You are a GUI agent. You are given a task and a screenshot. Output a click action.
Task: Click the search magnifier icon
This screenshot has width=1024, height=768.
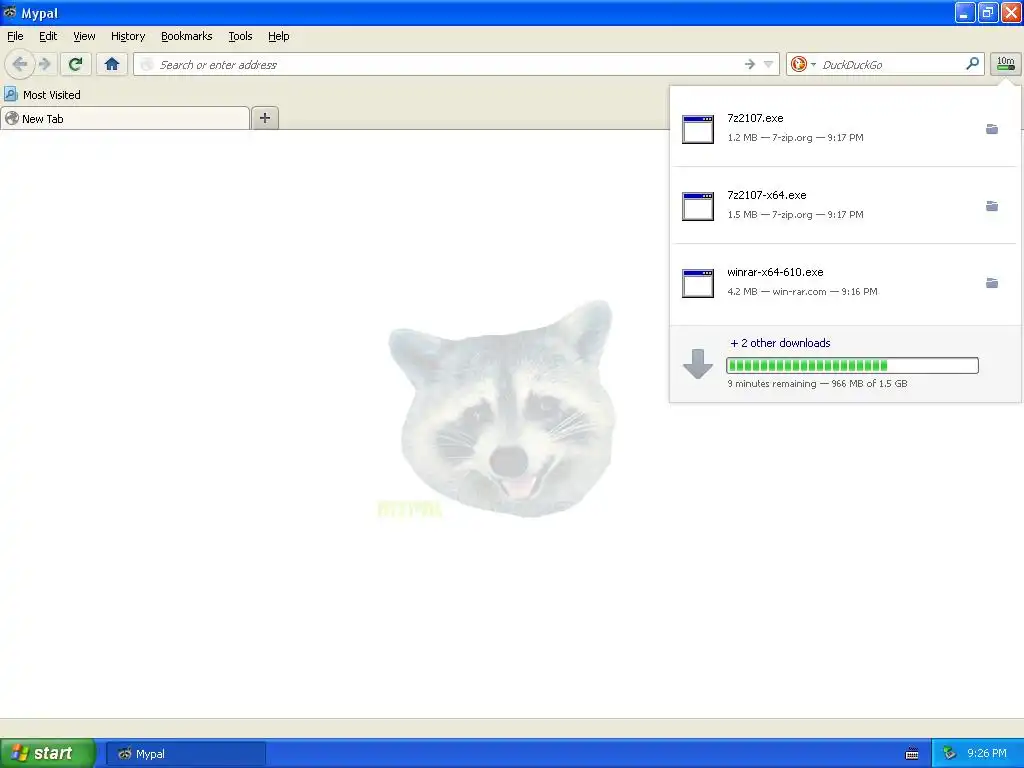(972, 63)
